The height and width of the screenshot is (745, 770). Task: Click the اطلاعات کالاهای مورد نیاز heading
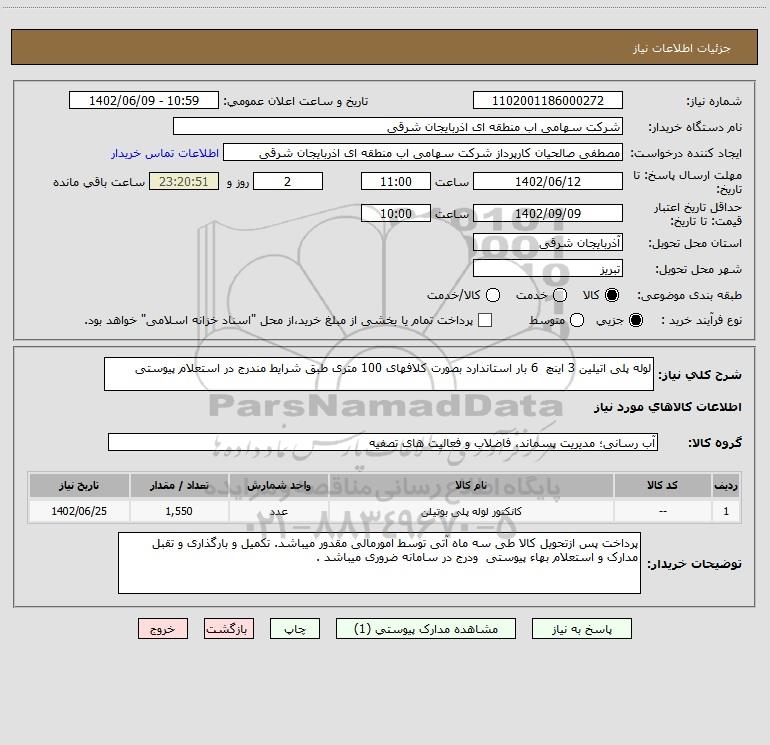[667, 407]
